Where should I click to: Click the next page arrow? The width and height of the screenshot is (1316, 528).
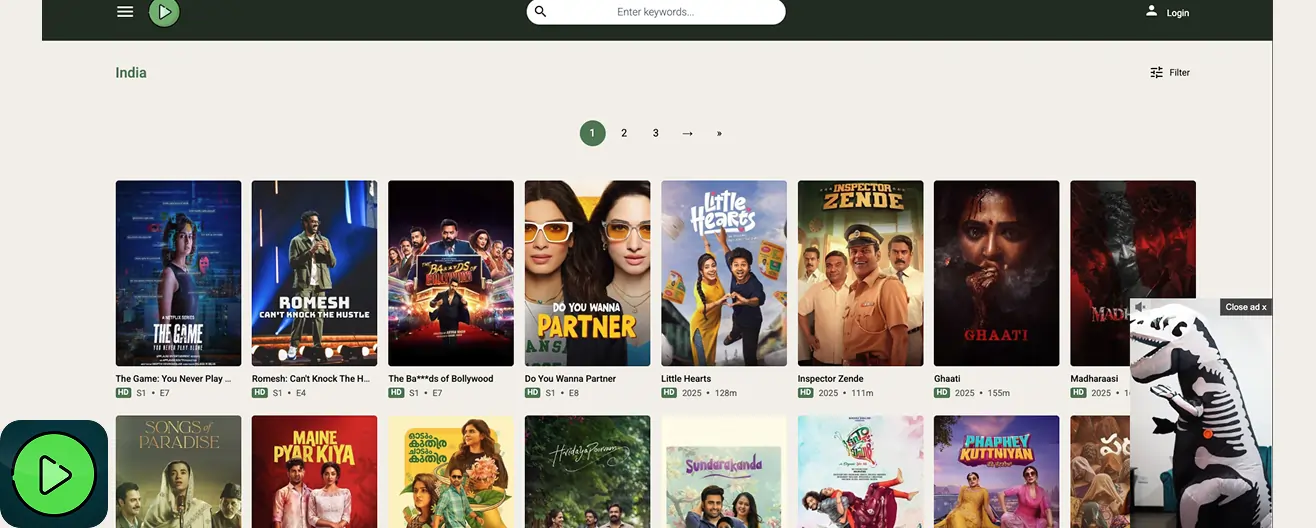click(x=687, y=133)
